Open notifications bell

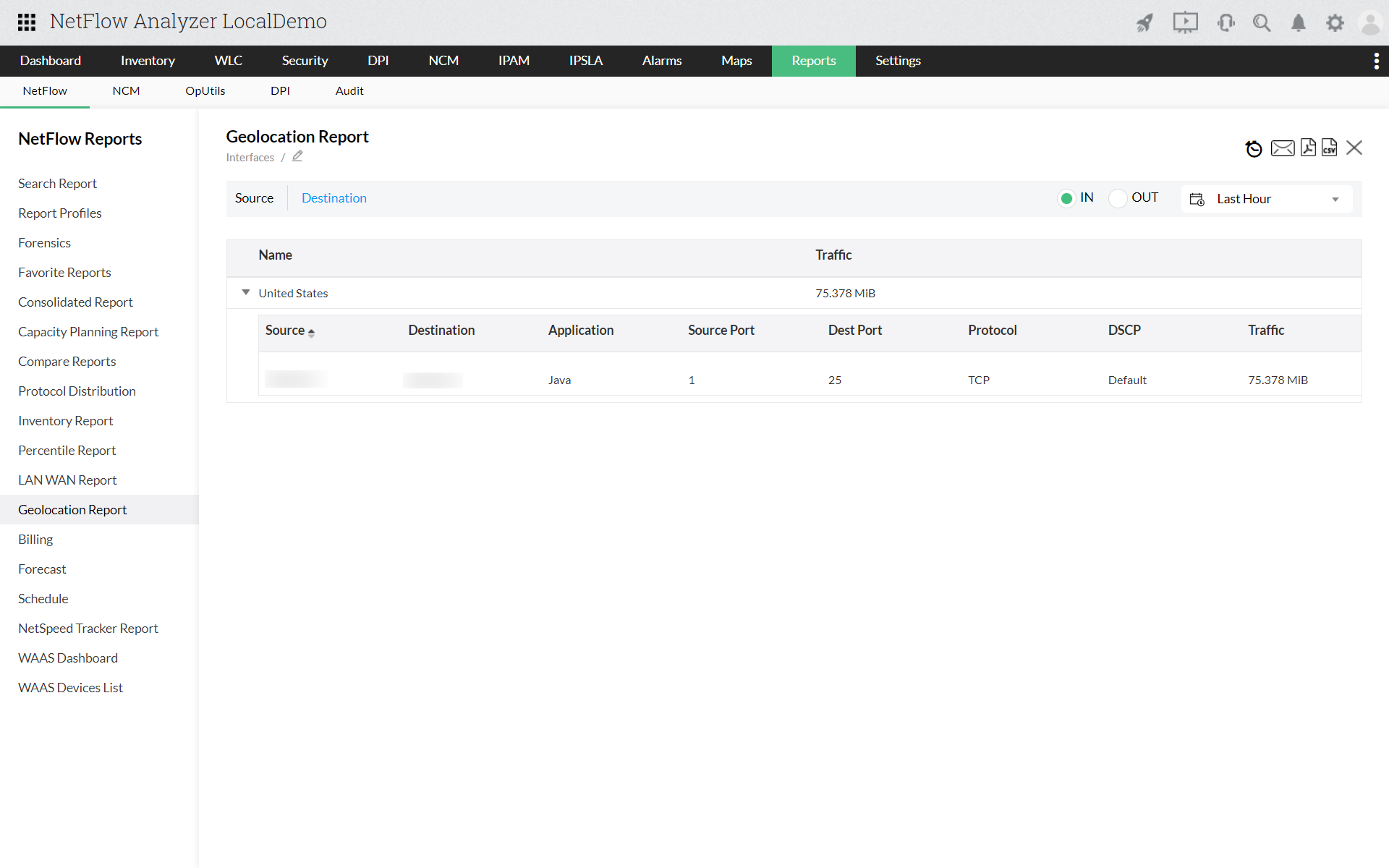coord(1298,22)
